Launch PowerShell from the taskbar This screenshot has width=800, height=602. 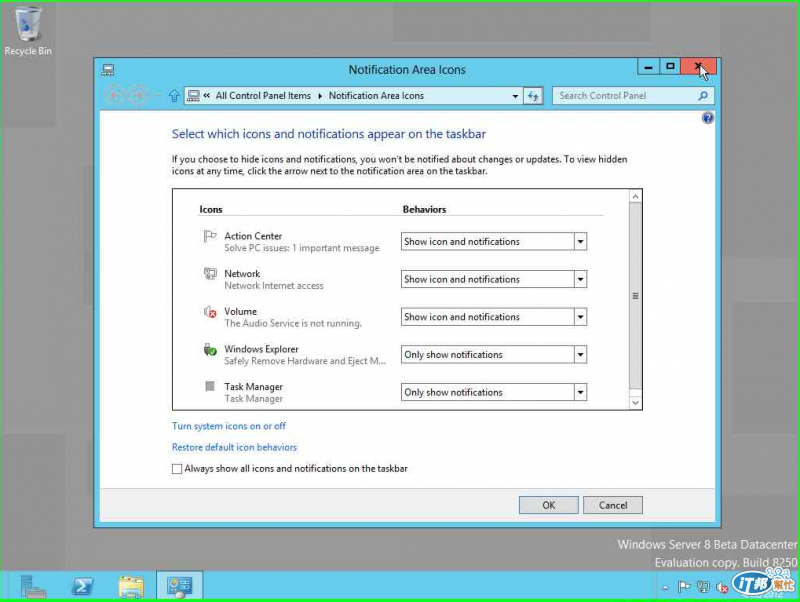coord(82,586)
